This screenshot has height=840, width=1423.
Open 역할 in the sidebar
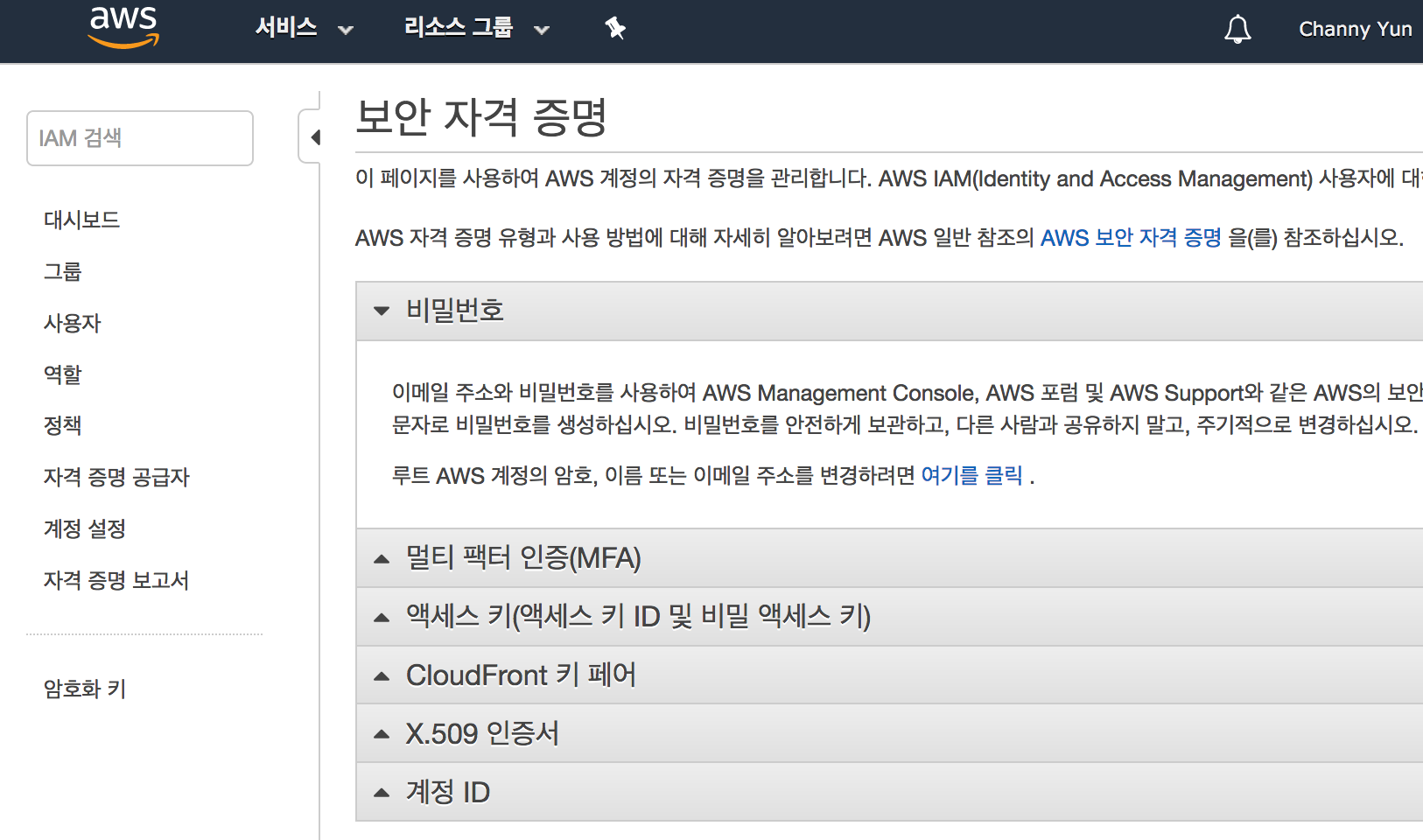pos(62,374)
